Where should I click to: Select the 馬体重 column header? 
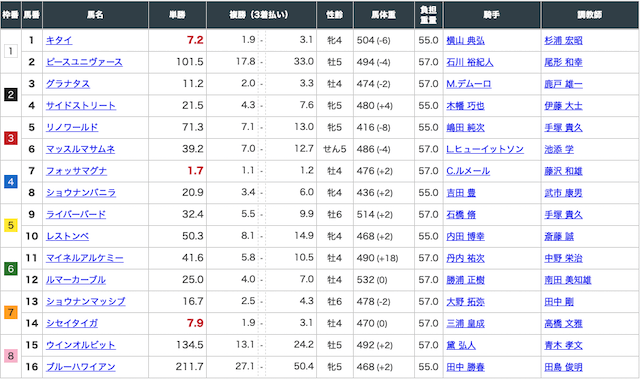(384, 15)
